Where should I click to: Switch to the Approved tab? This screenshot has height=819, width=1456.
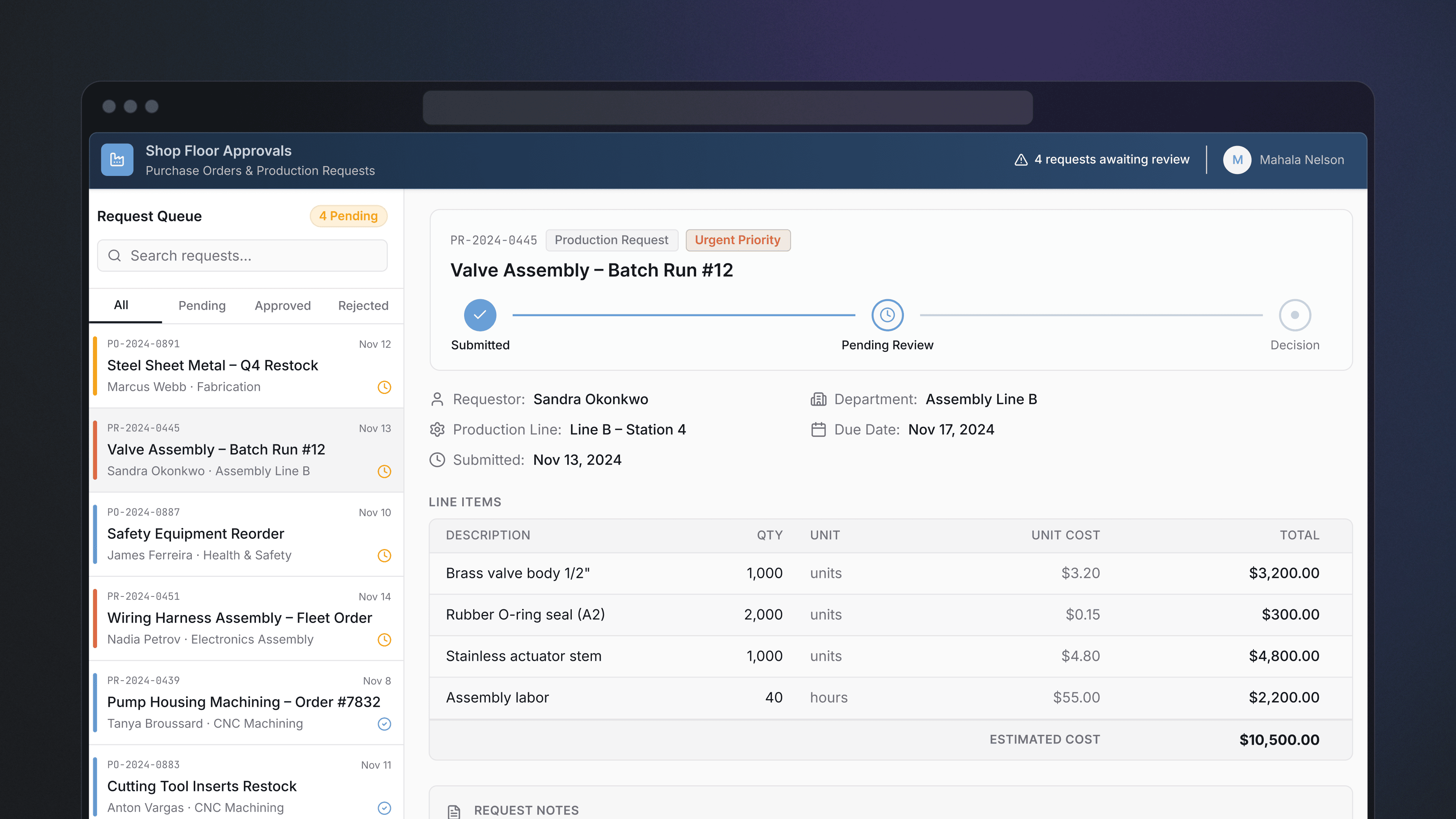coord(282,306)
